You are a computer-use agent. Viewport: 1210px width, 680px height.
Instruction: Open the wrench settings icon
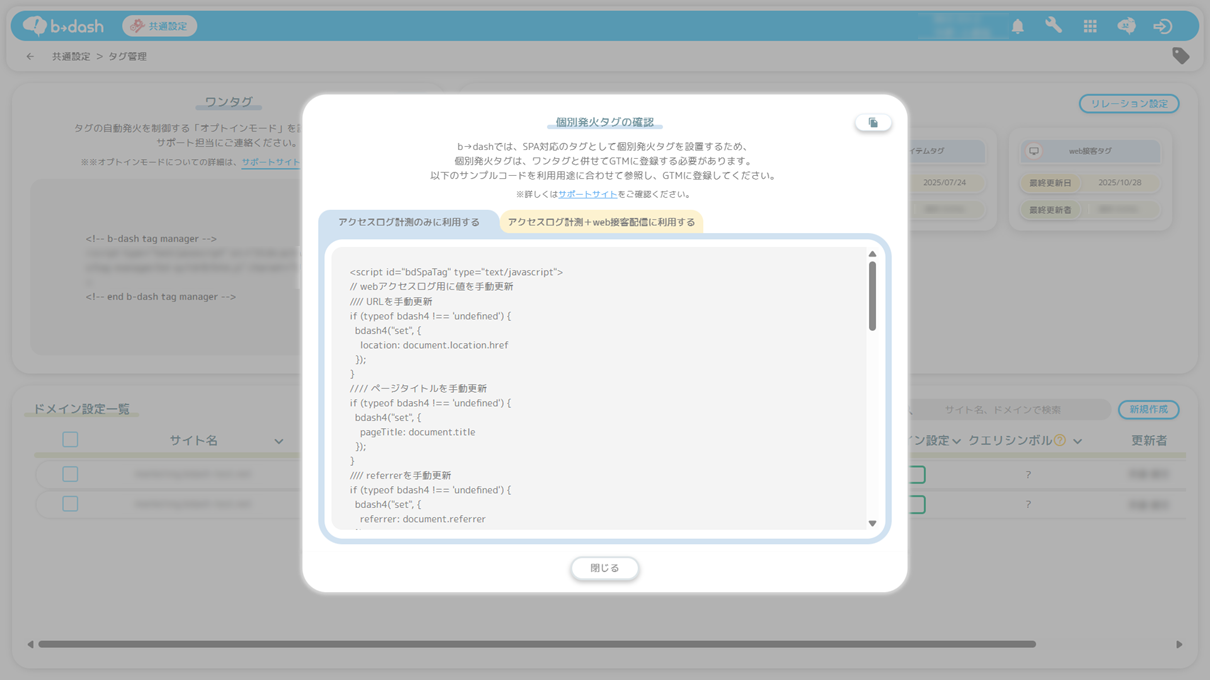point(1053,27)
